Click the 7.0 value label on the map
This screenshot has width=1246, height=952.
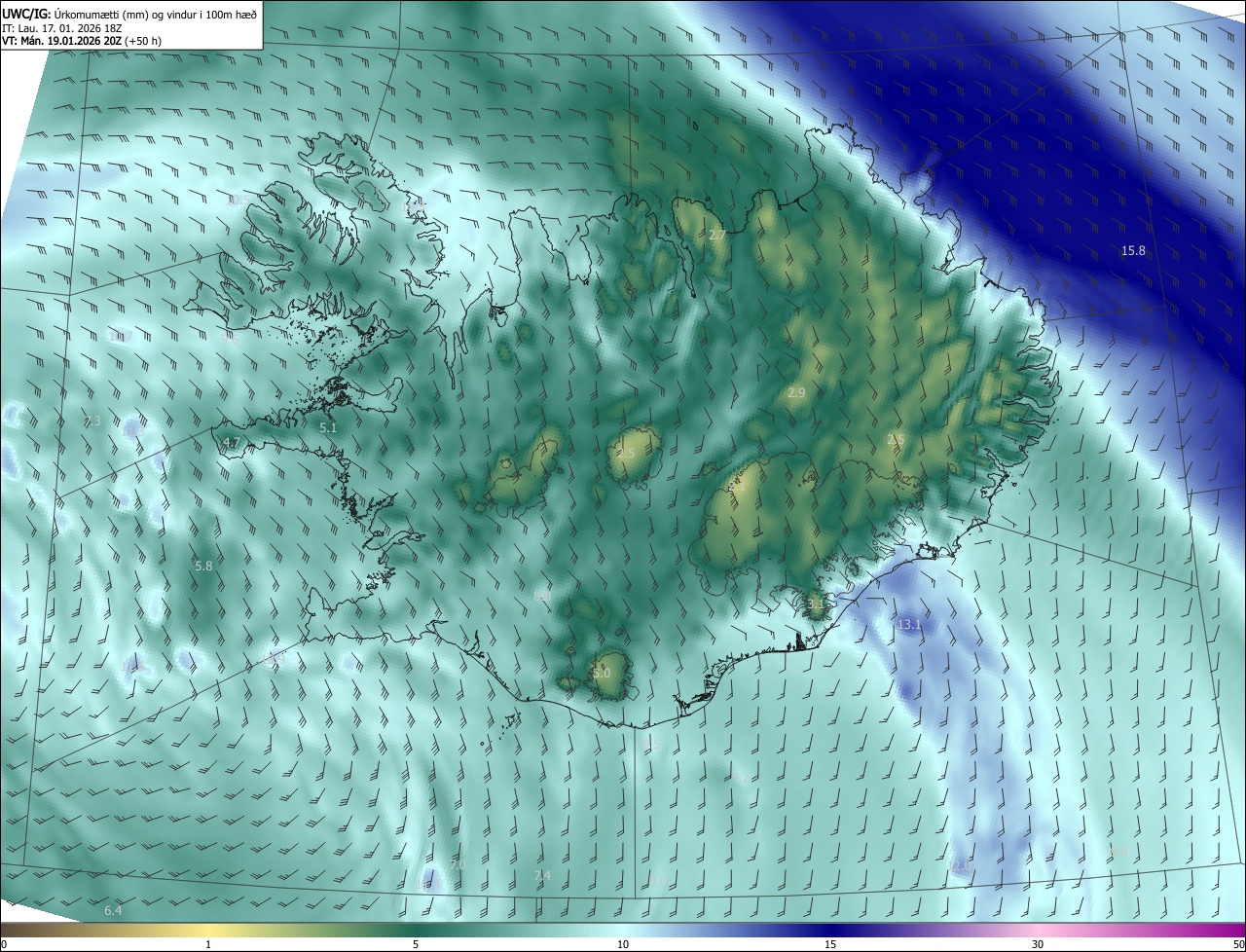pos(458,864)
